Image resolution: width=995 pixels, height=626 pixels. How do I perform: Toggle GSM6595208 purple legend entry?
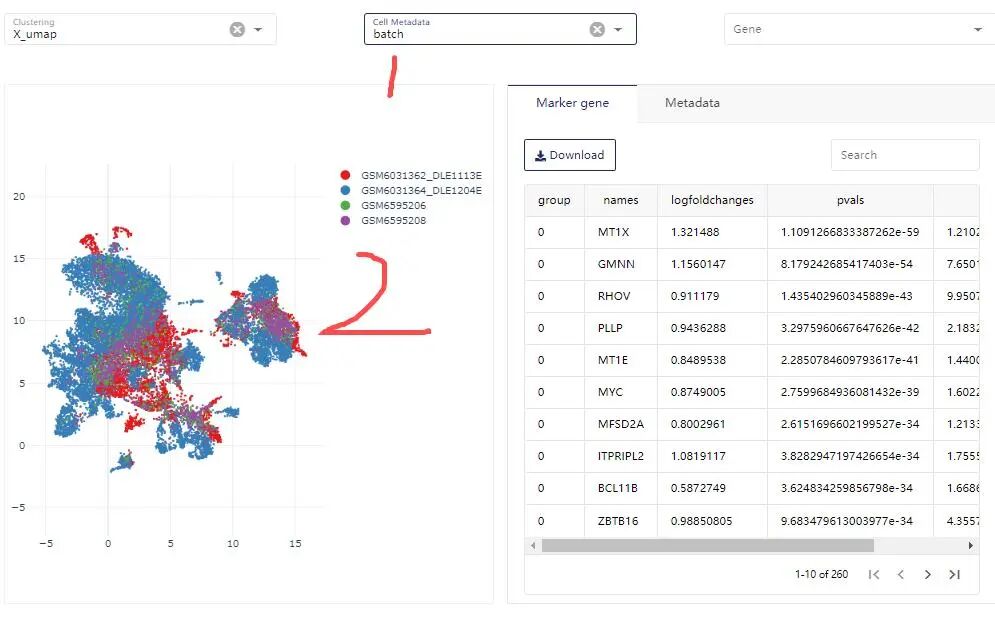[383, 221]
